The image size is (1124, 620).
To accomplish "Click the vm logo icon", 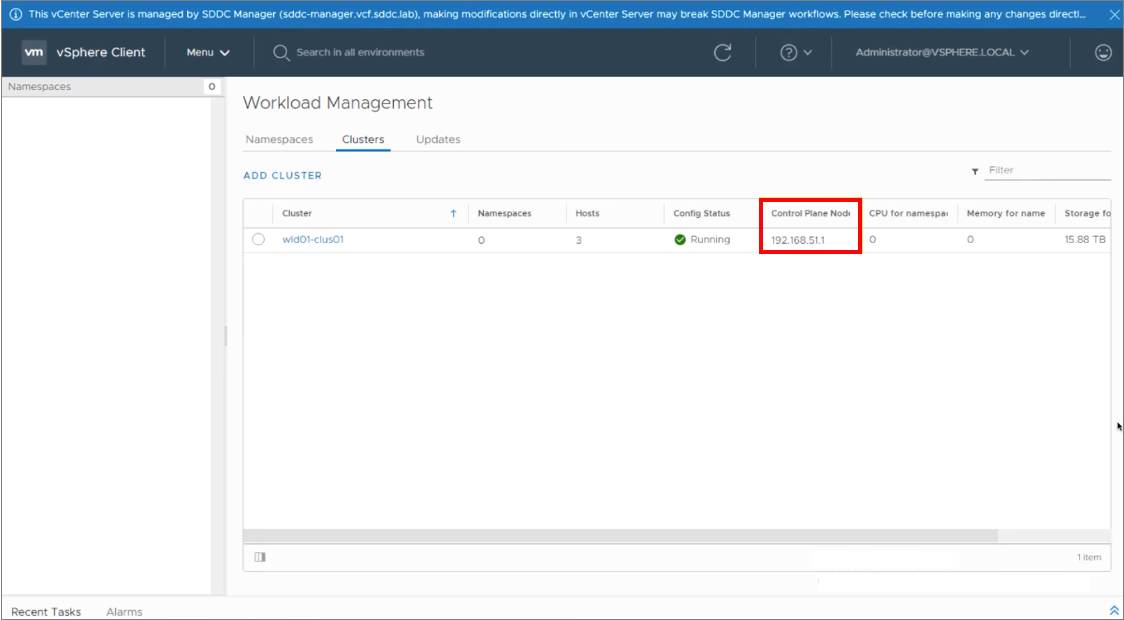I will pos(34,52).
